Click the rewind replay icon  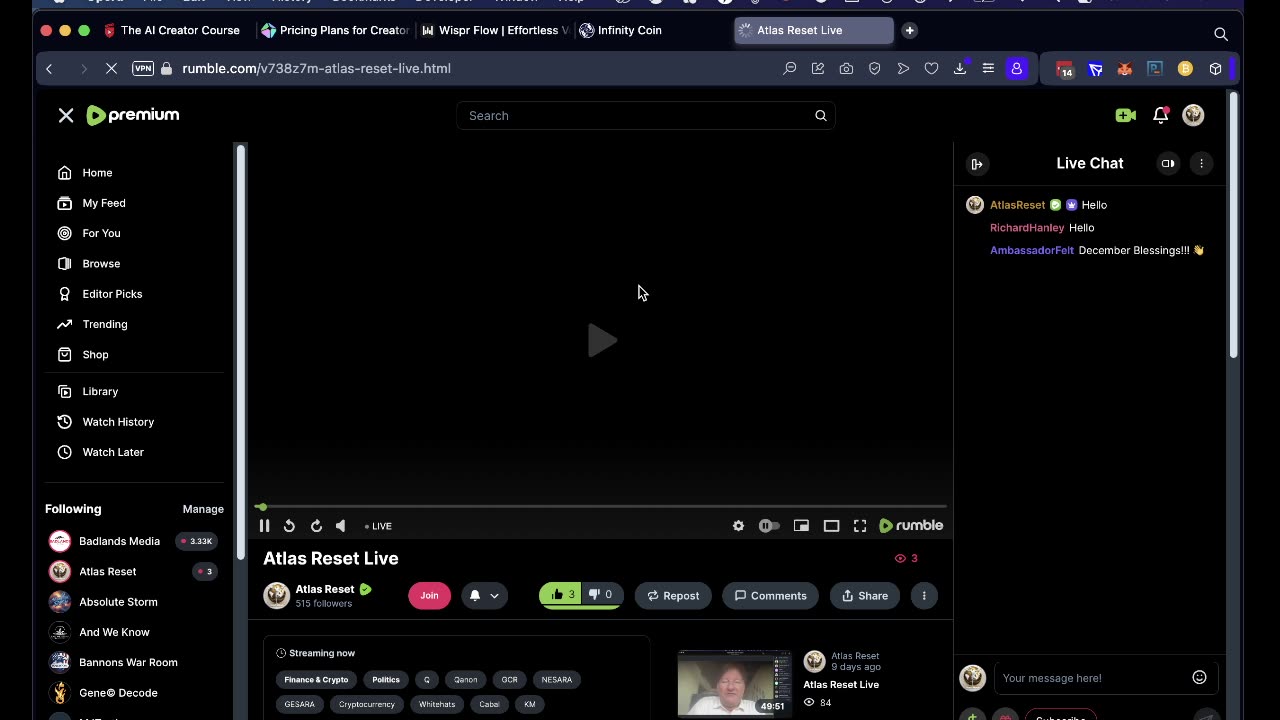(289, 526)
